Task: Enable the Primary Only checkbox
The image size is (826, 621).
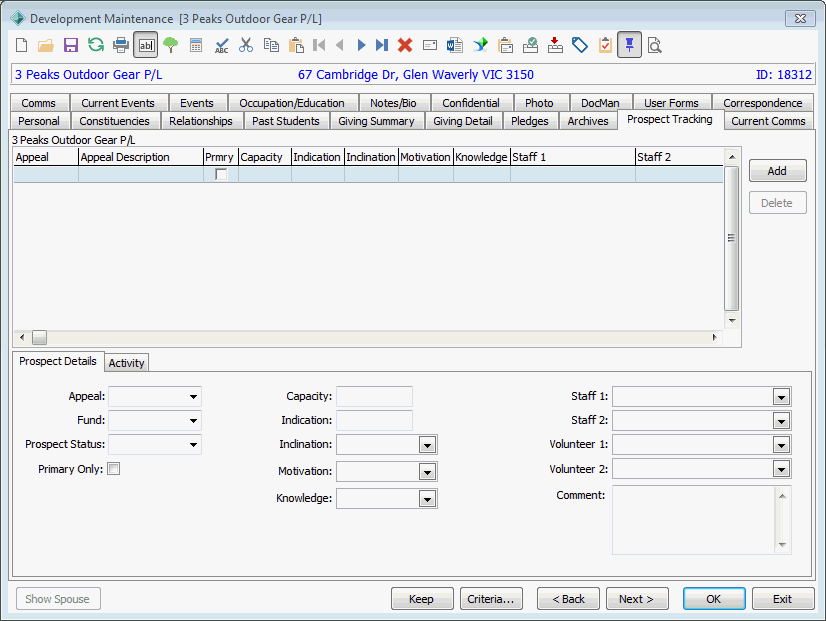Action: tap(113, 469)
